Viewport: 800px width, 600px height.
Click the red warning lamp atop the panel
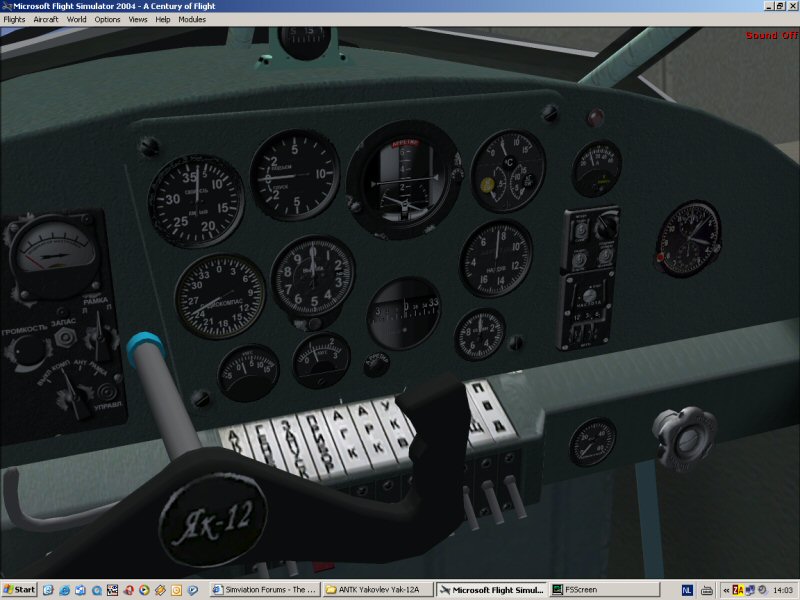point(596,116)
